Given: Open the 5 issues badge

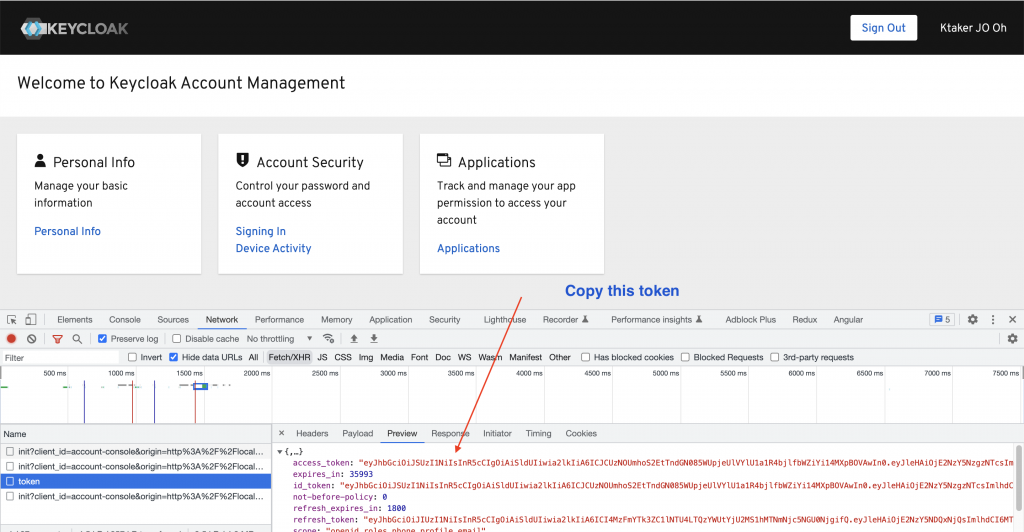Looking at the screenshot, I should click(942, 320).
